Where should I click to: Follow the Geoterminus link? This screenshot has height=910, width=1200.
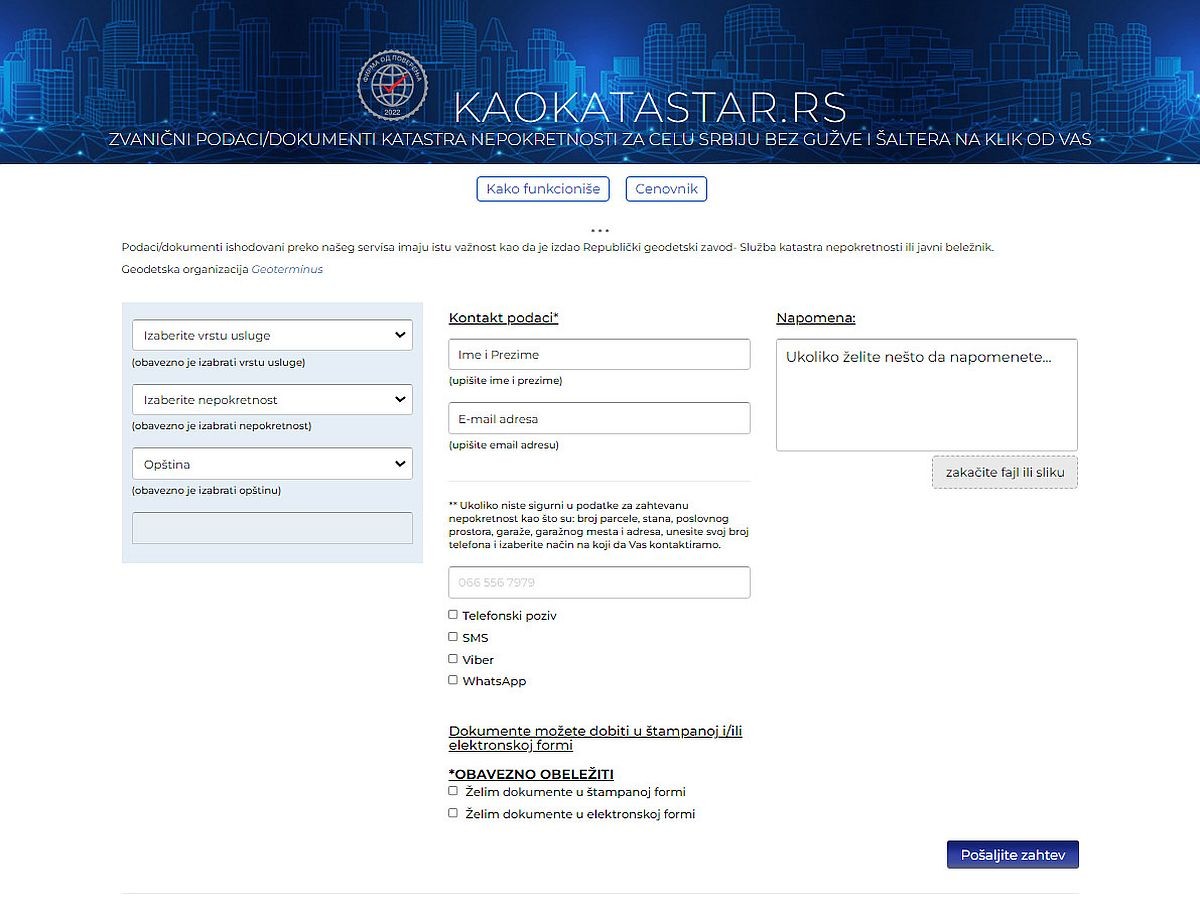click(x=287, y=269)
